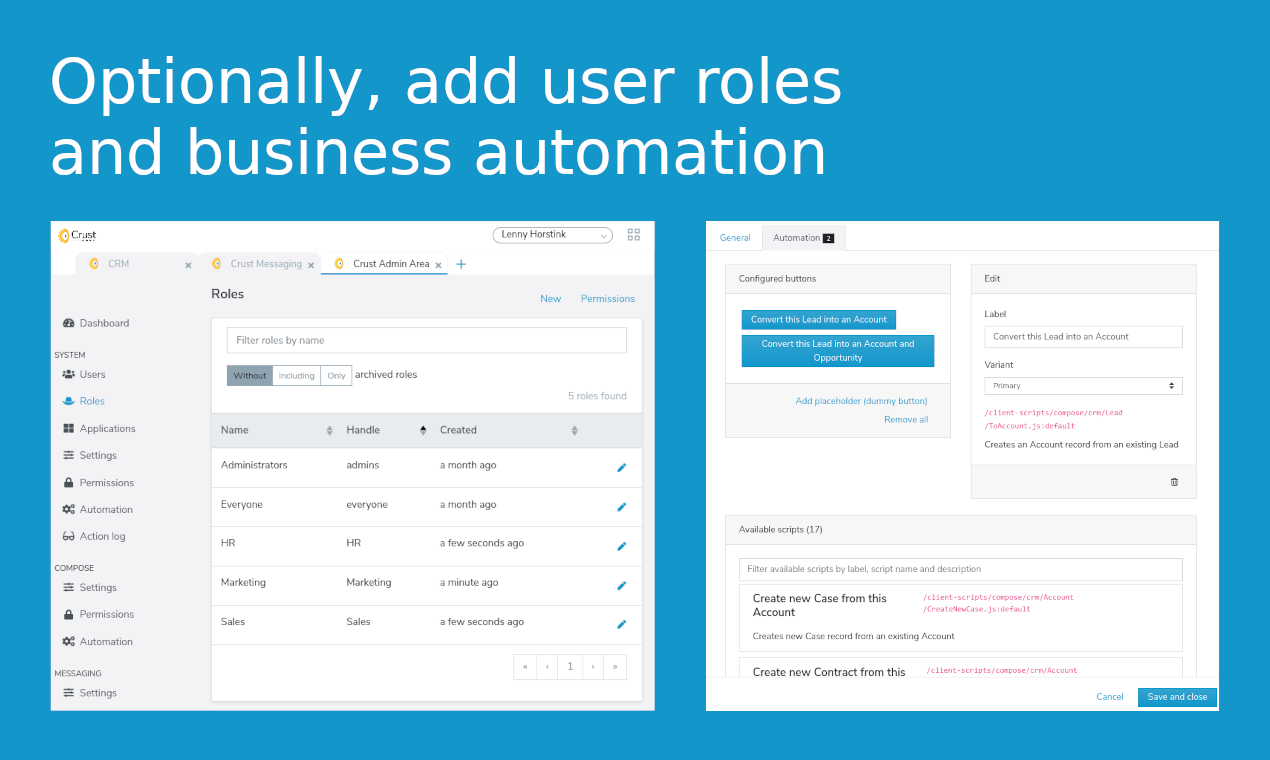1270x760 pixels.
Task: Open the app grid icon beside the user selector
Action: [633, 235]
